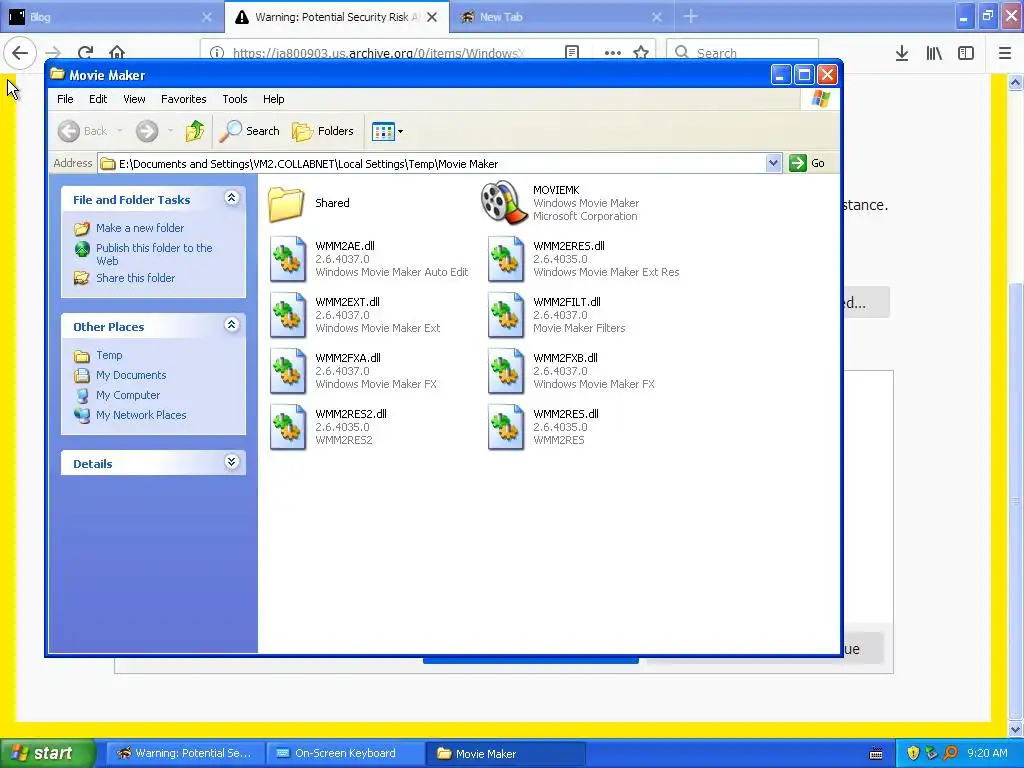Click the security shield tray icon
Image resolution: width=1024 pixels, height=768 pixels.
(913, 754)
